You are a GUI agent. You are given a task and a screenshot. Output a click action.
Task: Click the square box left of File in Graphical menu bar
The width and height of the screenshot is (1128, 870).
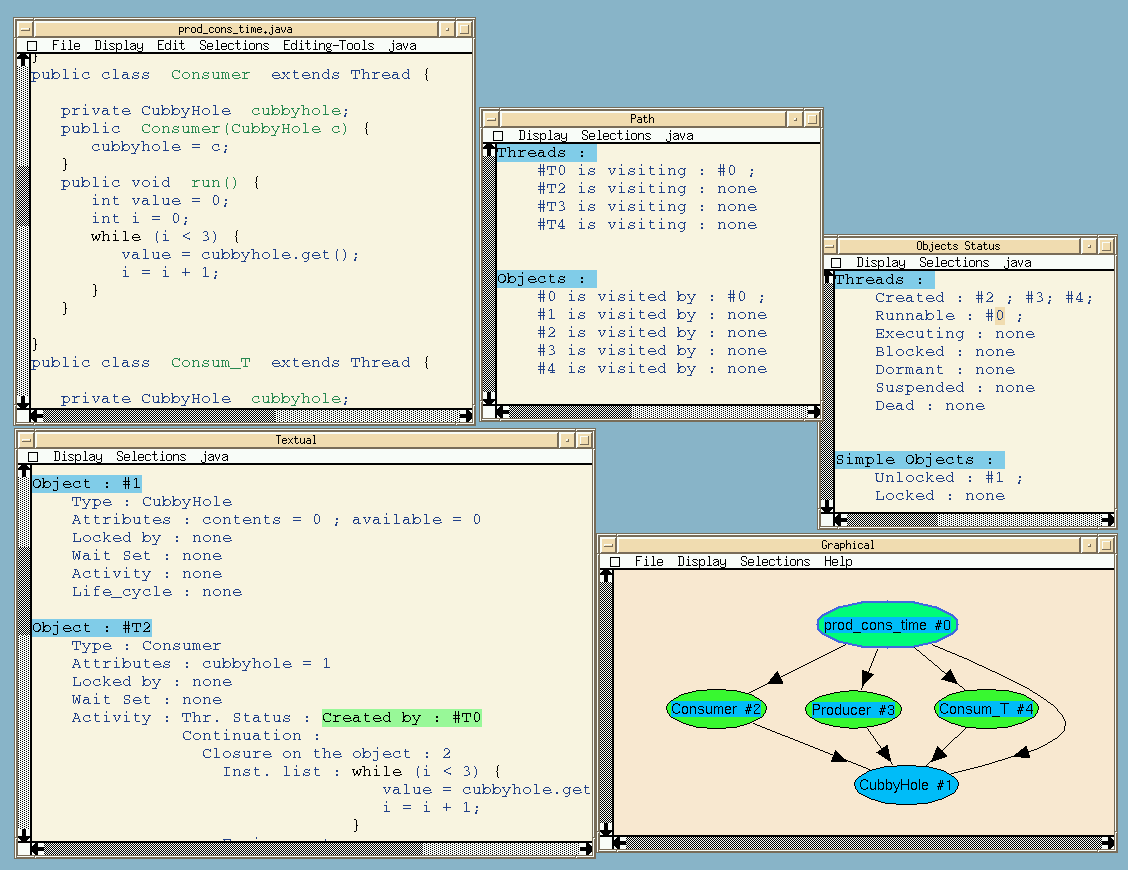[615, 561]
